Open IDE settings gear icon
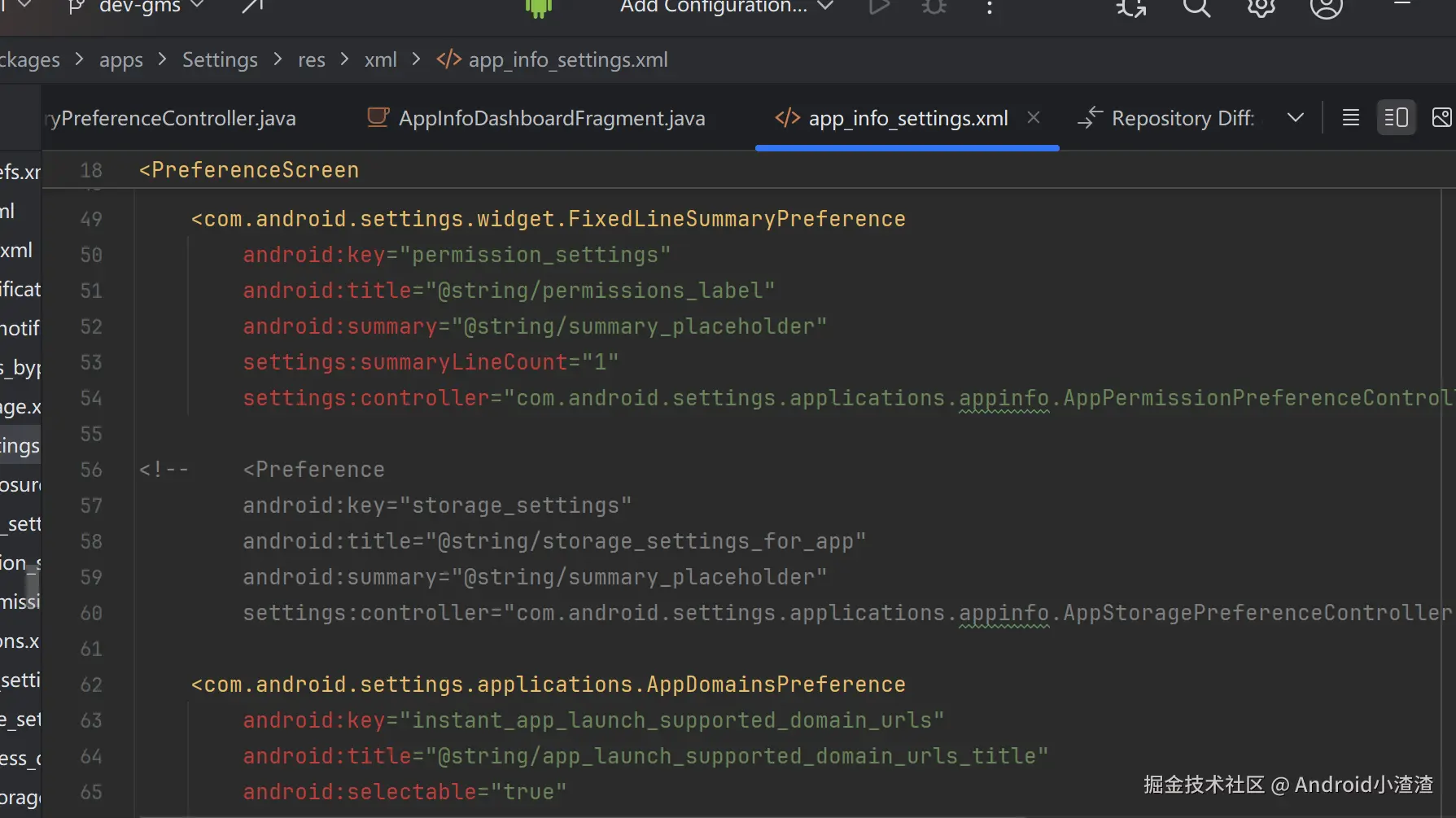This screenshot has height=818, width=1456. [1261, 8]
